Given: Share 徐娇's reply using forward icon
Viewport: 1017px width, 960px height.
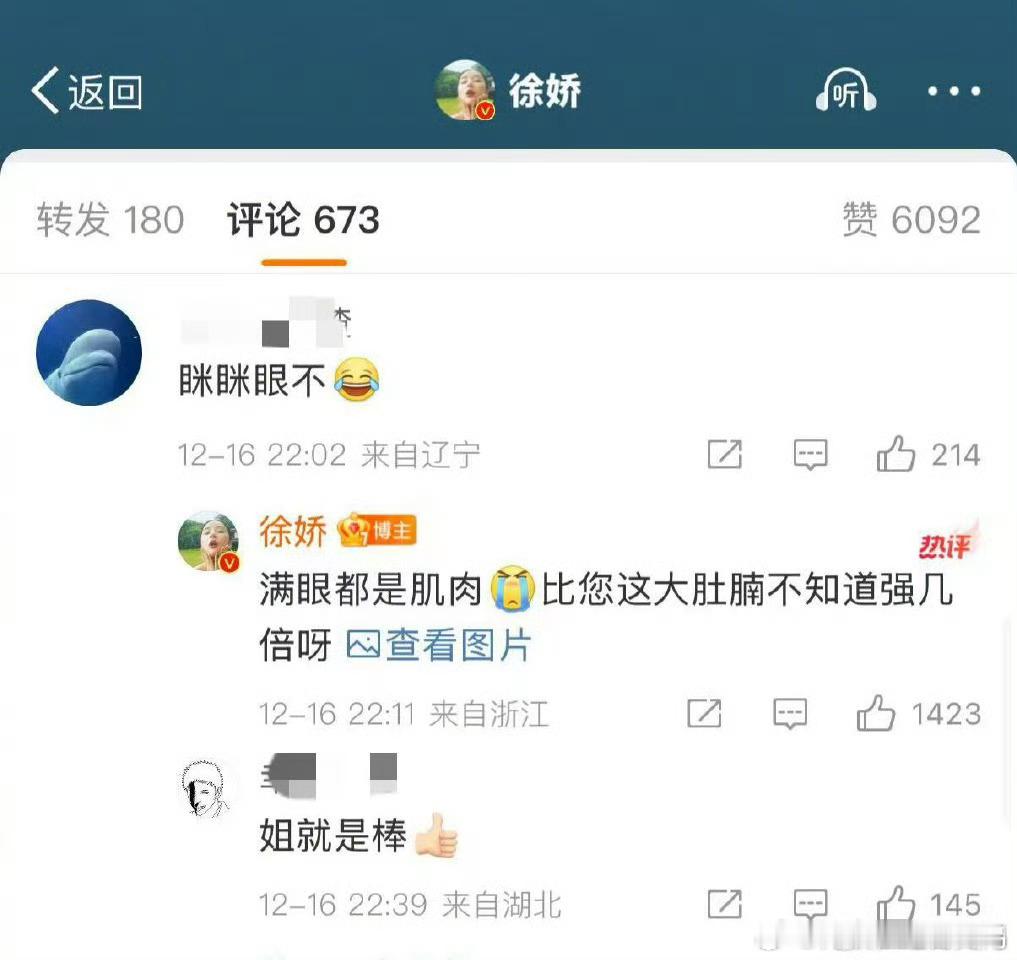Looking at the screenshot, I should tap(704, 714).
